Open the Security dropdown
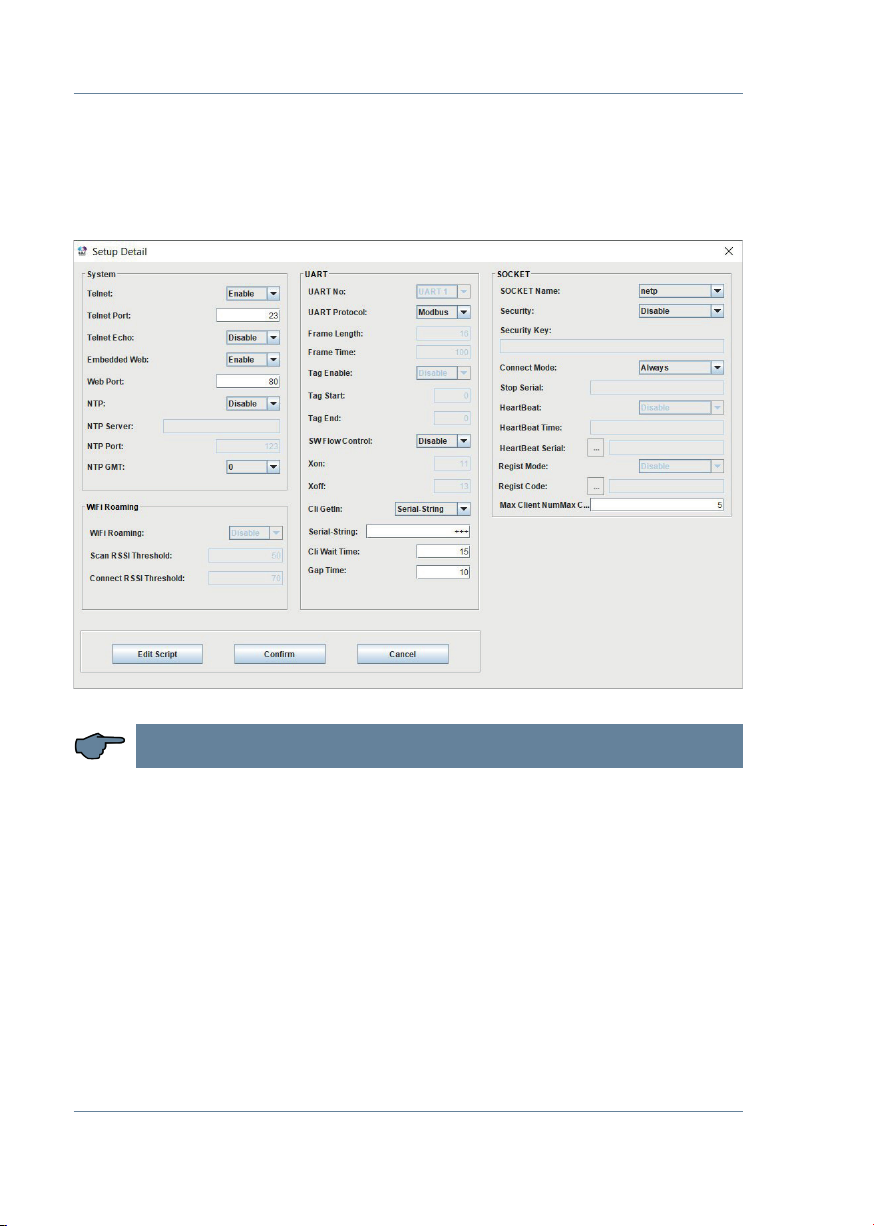The height and width of the screenshot is (1226, 874). click(x=681, y=311)
